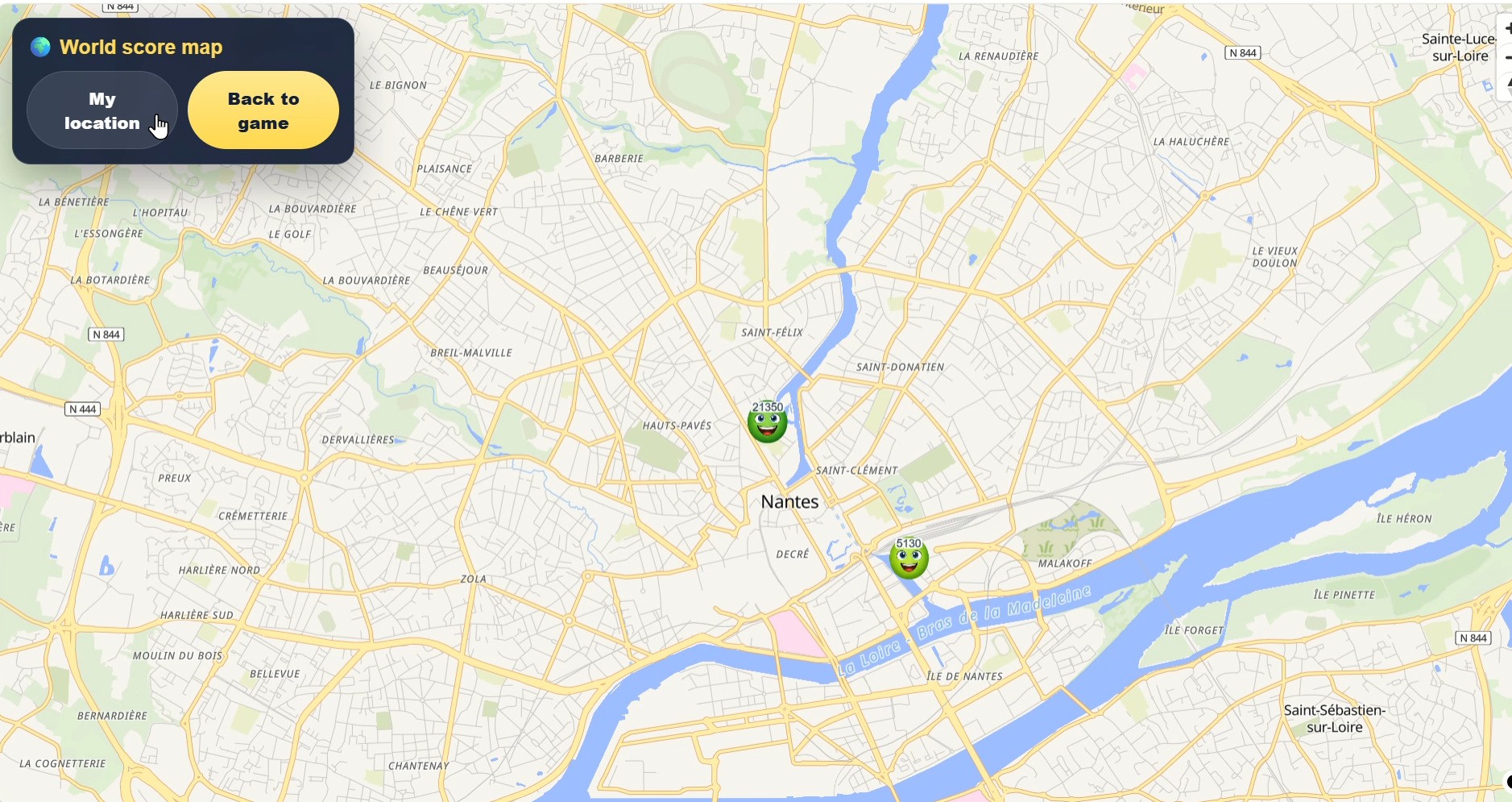1512x802 pixels.
Task: Click the Île de Nantes label
Action: [964, 676]
